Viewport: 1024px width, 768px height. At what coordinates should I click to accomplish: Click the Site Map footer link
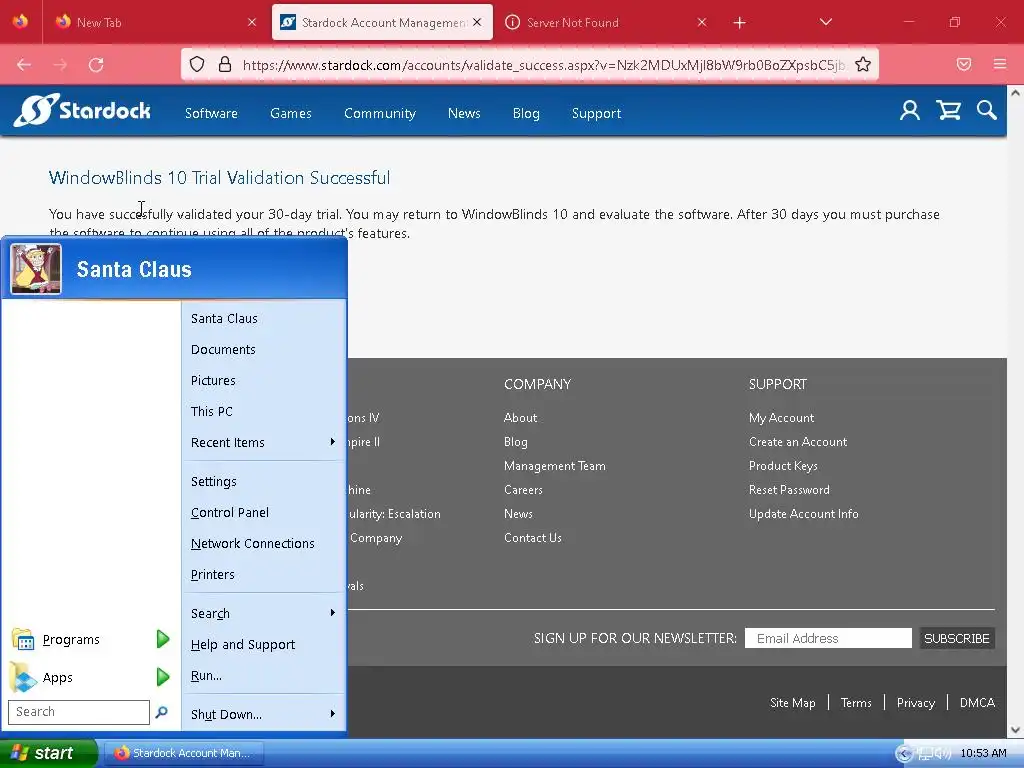(792, 703)
